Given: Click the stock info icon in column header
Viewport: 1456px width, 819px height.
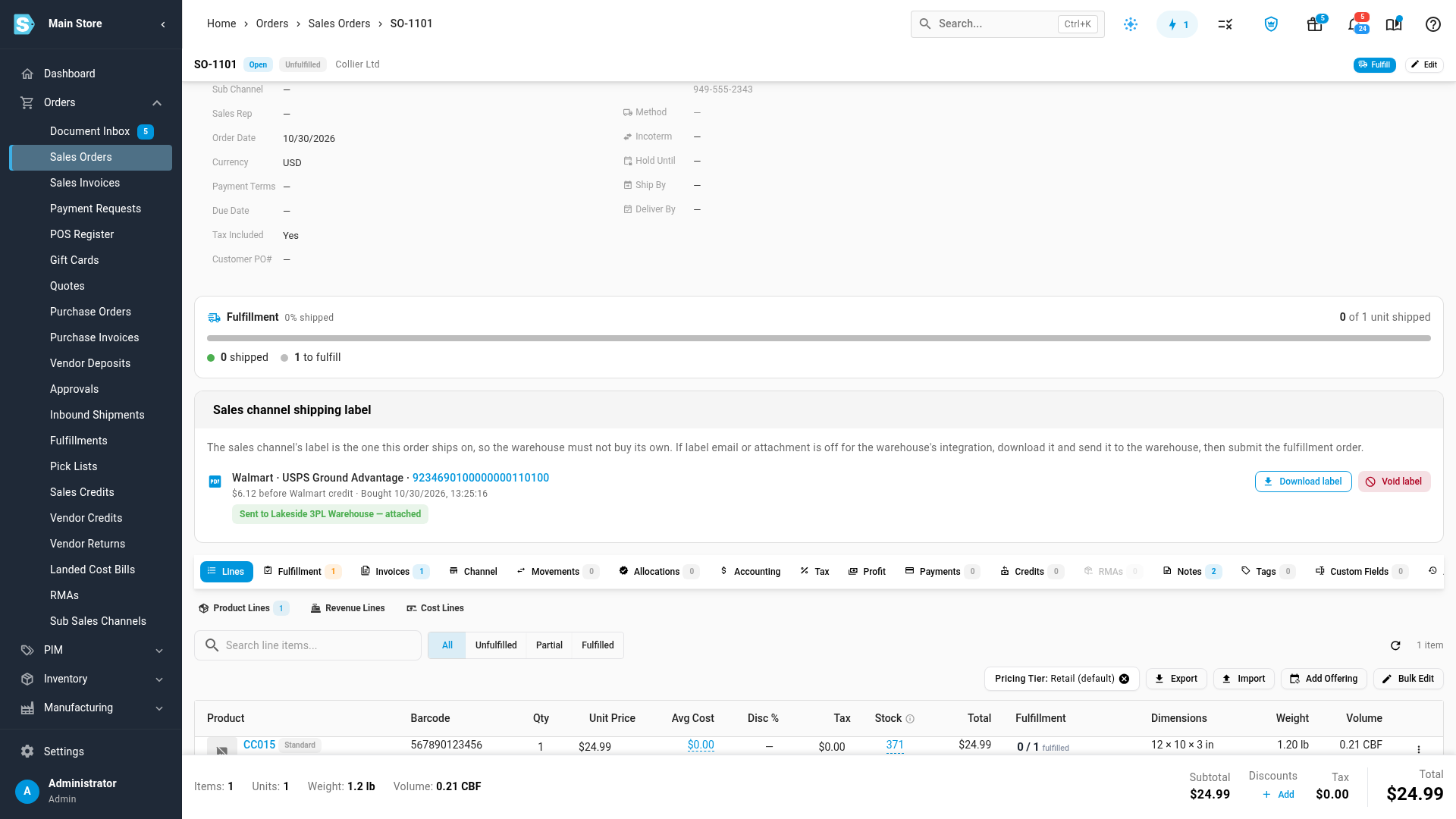Looking at the screenshot, I should point(910,719).
